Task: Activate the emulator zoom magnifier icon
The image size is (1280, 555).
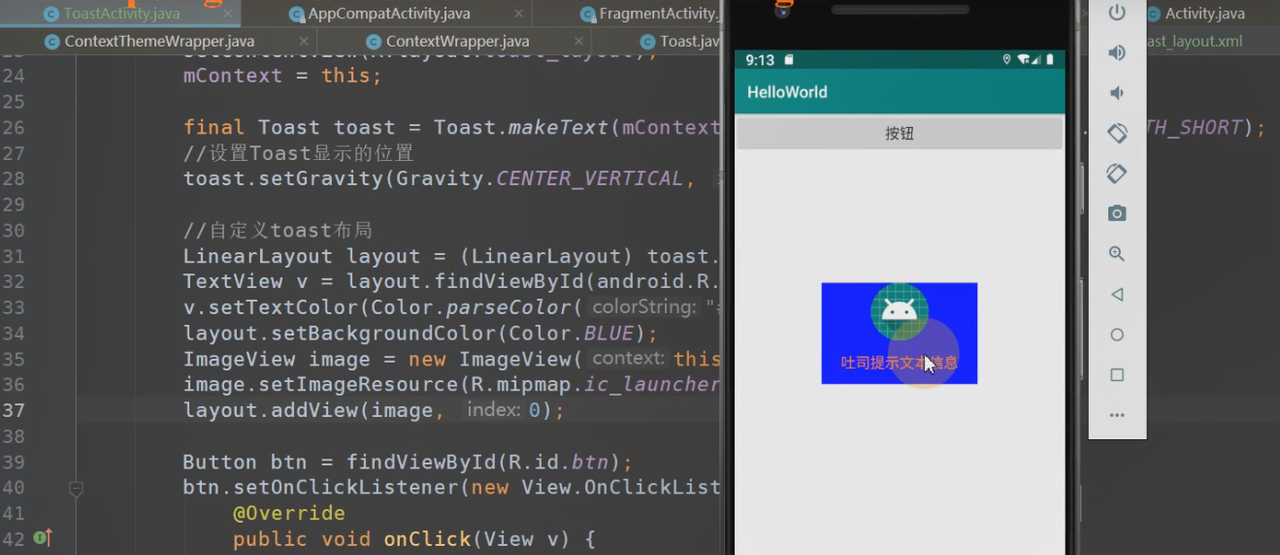Action: 1117,254
